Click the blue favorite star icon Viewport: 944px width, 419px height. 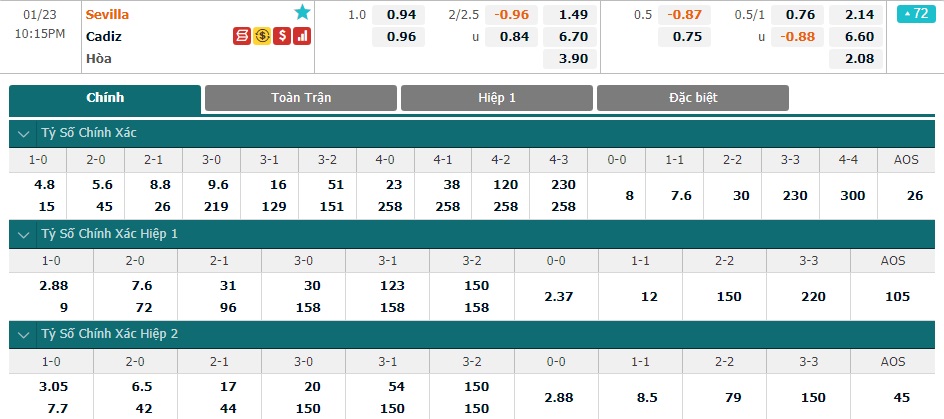pyautogui.click(x=302, y=12)
